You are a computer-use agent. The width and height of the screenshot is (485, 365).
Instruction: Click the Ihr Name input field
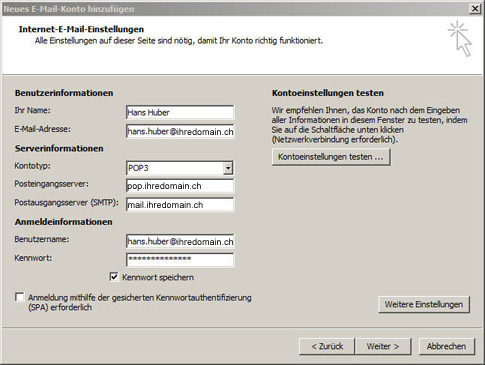(180, 113)
